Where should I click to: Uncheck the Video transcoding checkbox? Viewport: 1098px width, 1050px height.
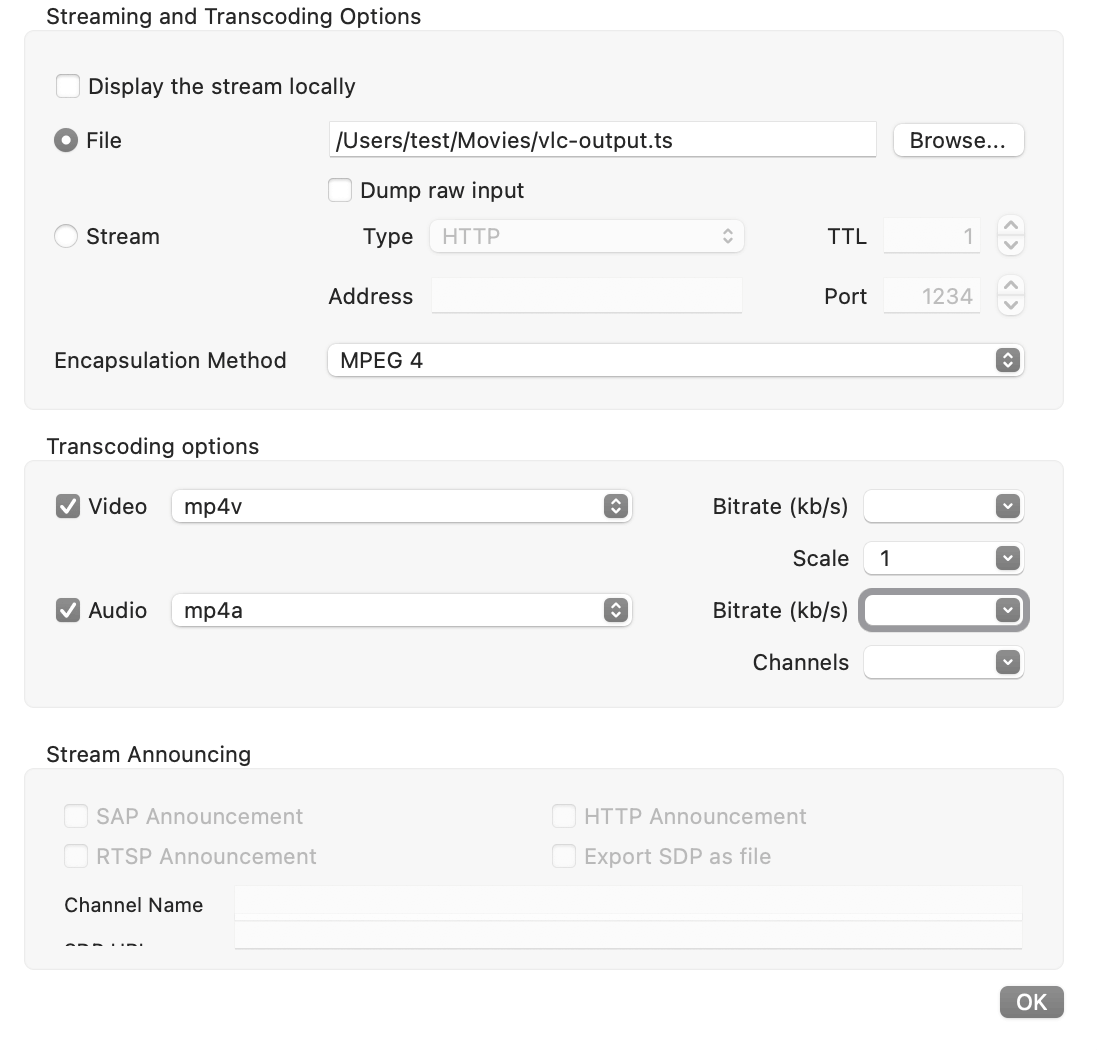tap(68, 507)
